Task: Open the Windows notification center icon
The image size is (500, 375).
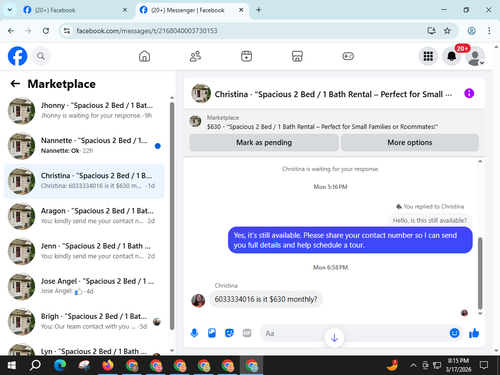Action: coord(484,365)
